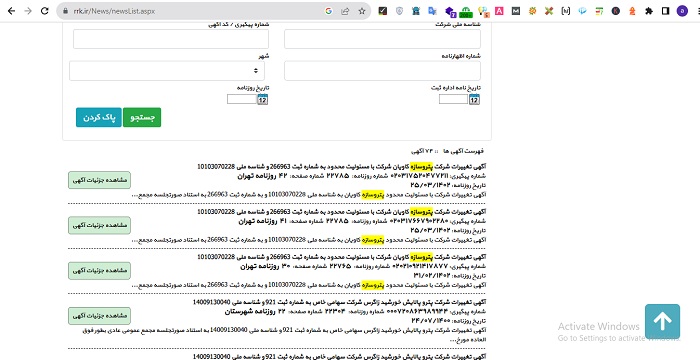Open the [u] bracket extension
The height and width of the screenshot is (360, 700).
tap(566, 11)
